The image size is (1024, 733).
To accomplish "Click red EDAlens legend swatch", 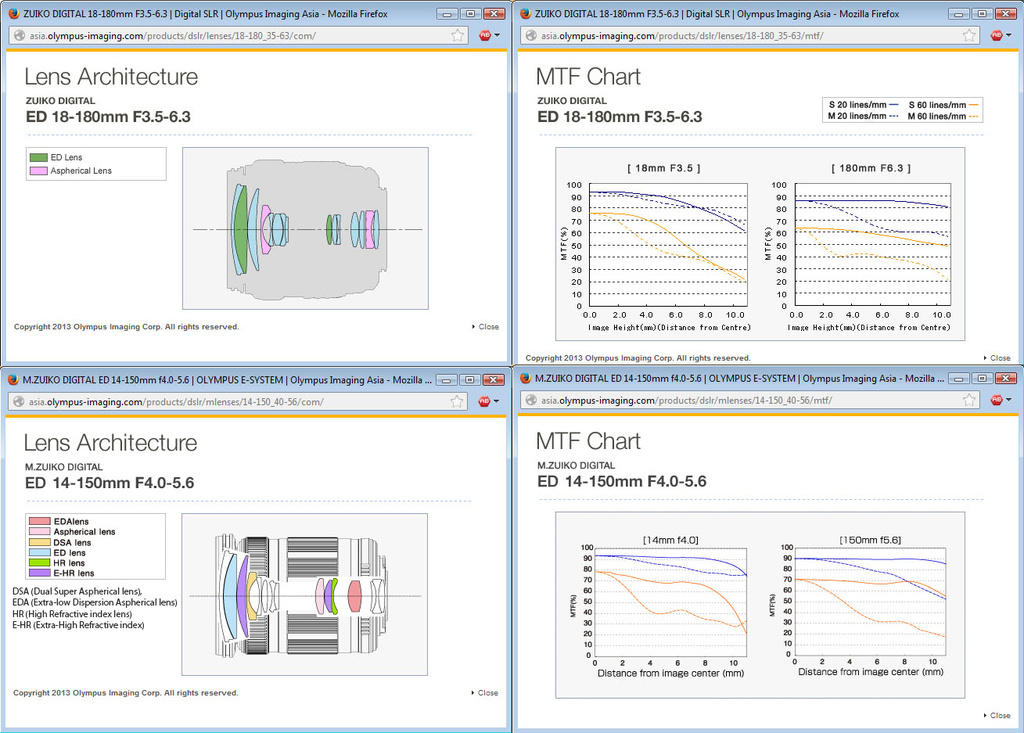I will pyautogui.click(x=40, y=521).
